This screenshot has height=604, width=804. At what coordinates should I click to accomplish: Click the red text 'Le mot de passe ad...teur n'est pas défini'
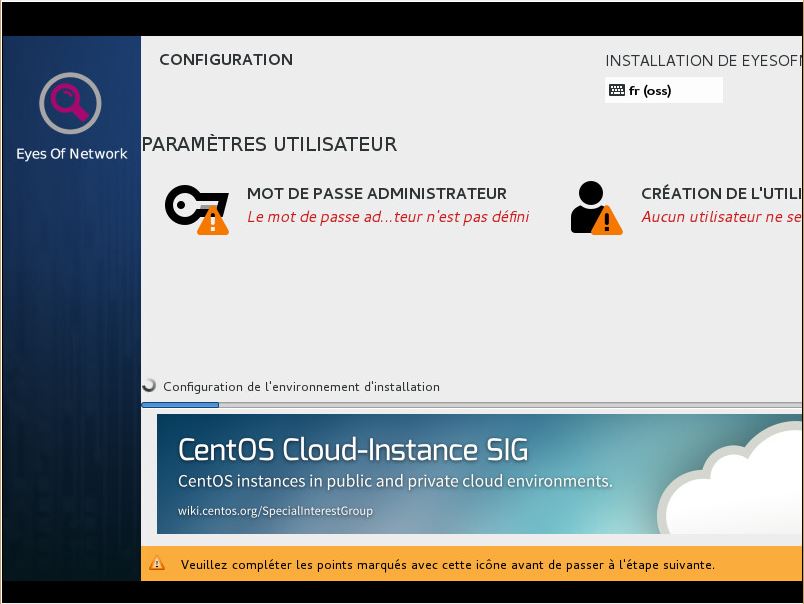point(388,217)
